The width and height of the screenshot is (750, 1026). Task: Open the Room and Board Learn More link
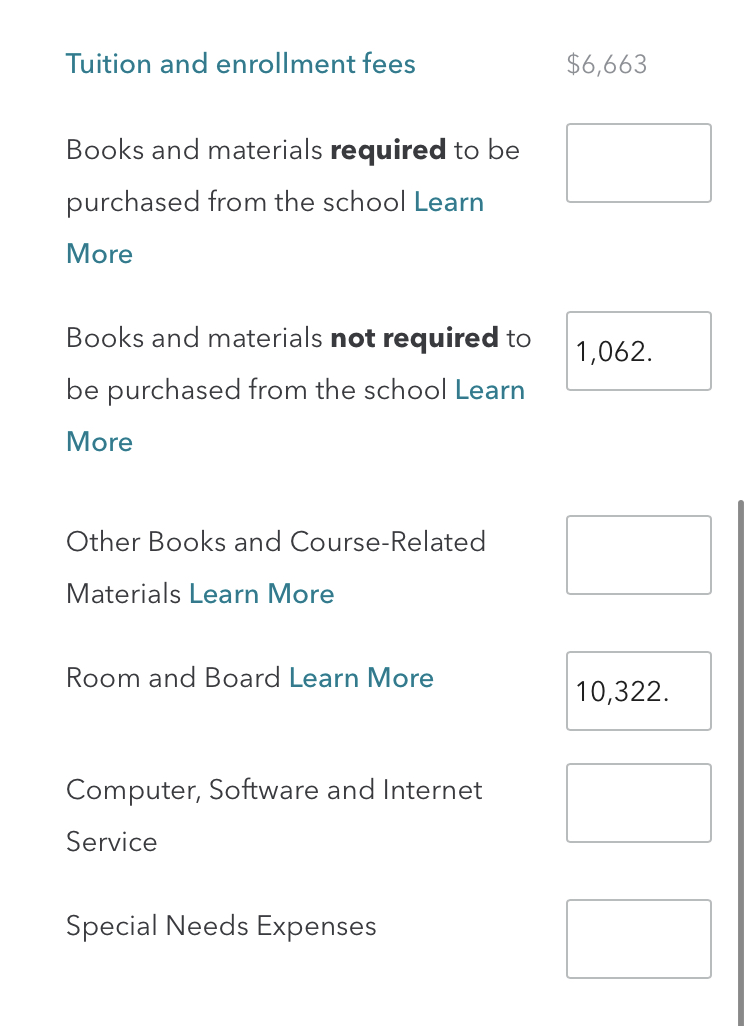pyautogui.click(x=361, y=679)
